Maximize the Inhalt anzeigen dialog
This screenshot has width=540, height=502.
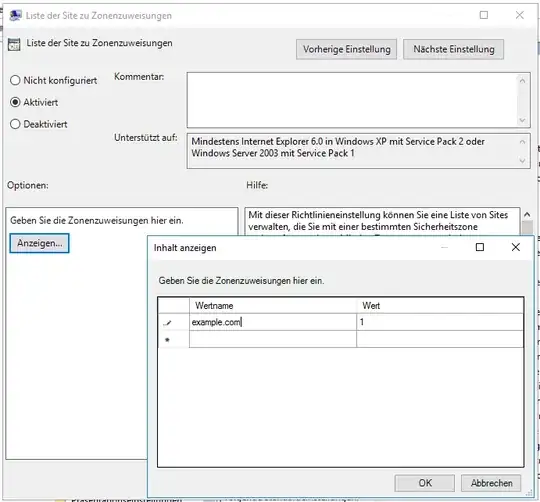pos(480,247)
